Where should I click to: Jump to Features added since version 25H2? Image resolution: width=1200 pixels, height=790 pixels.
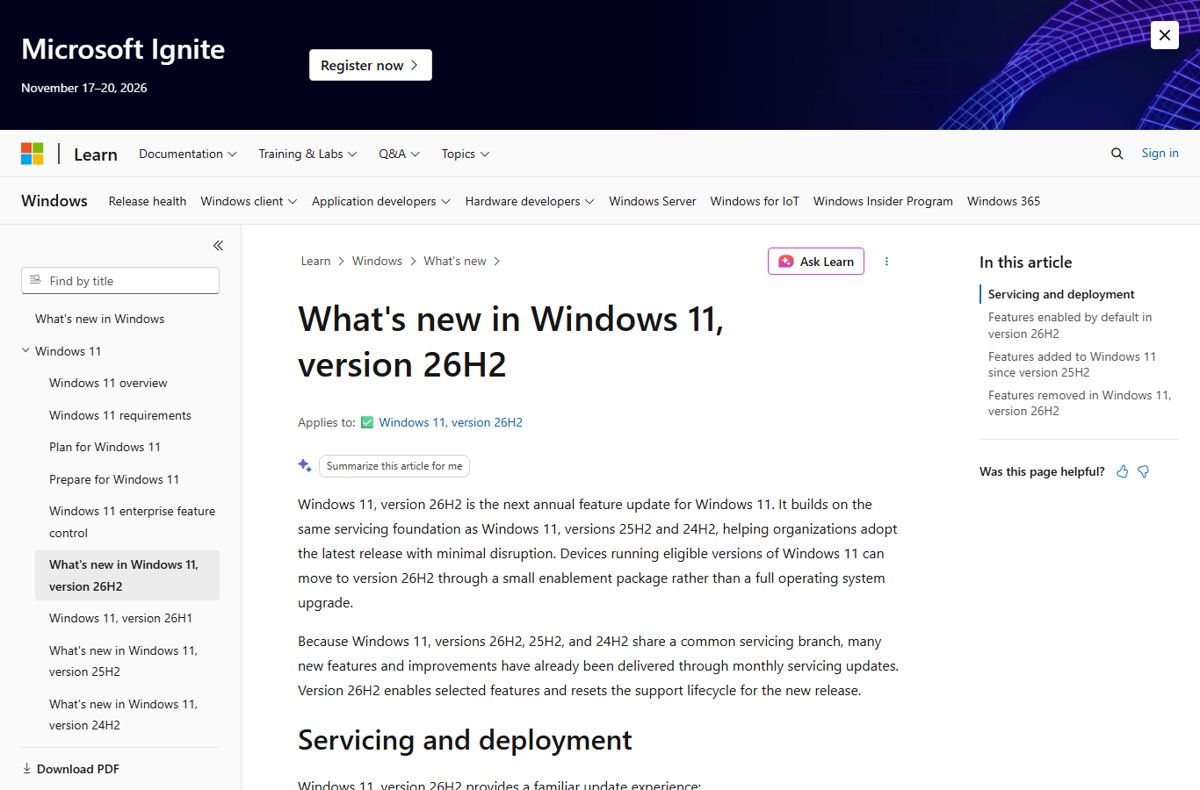tap(1072, 364)
